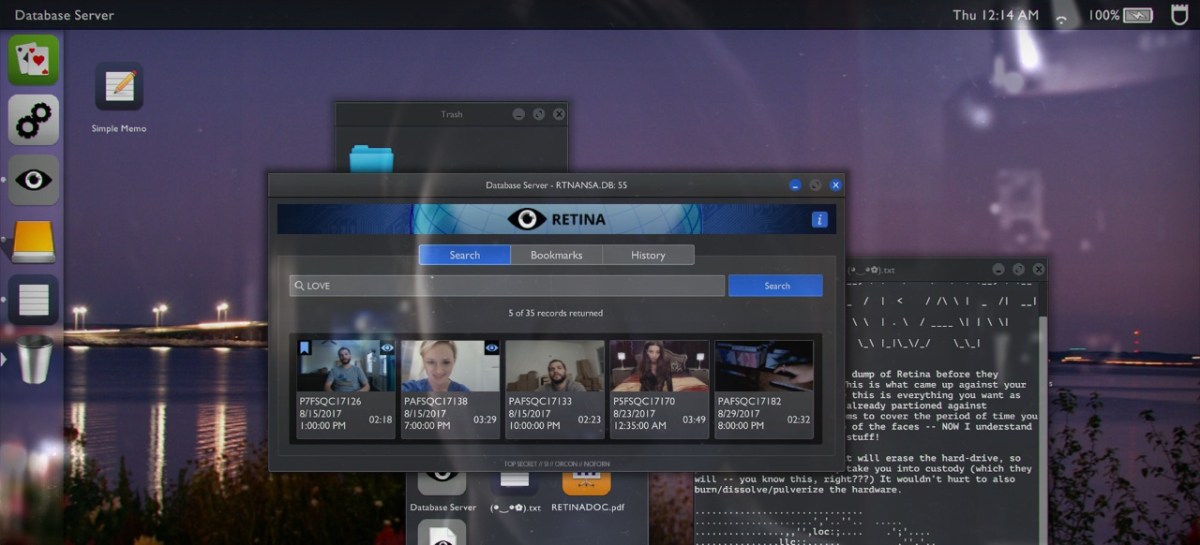Launch the Retina eye app from dock
The width and height of the screenshot is (1200, 545).
tap(34, 180)
